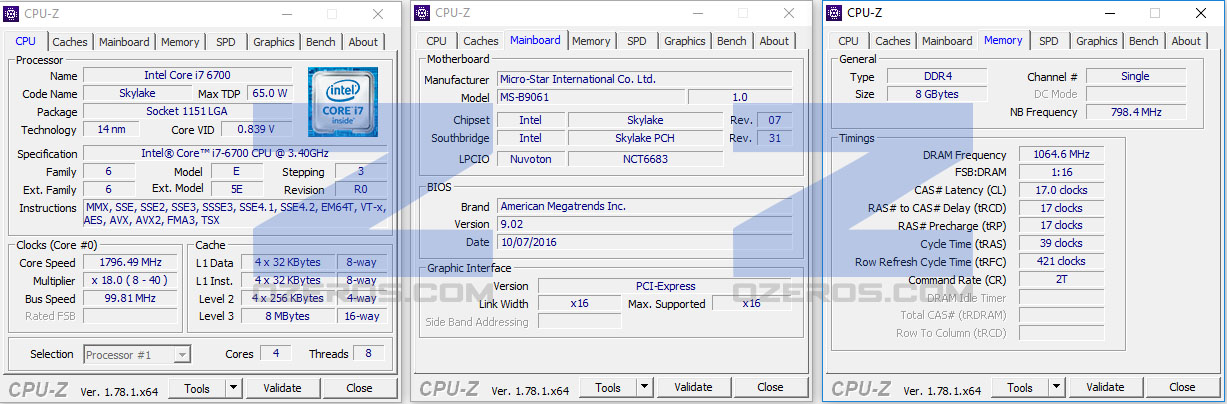This screenshot has width=1227, height=404.
Task: Click the Close button in the middle window
Action: 770,387
